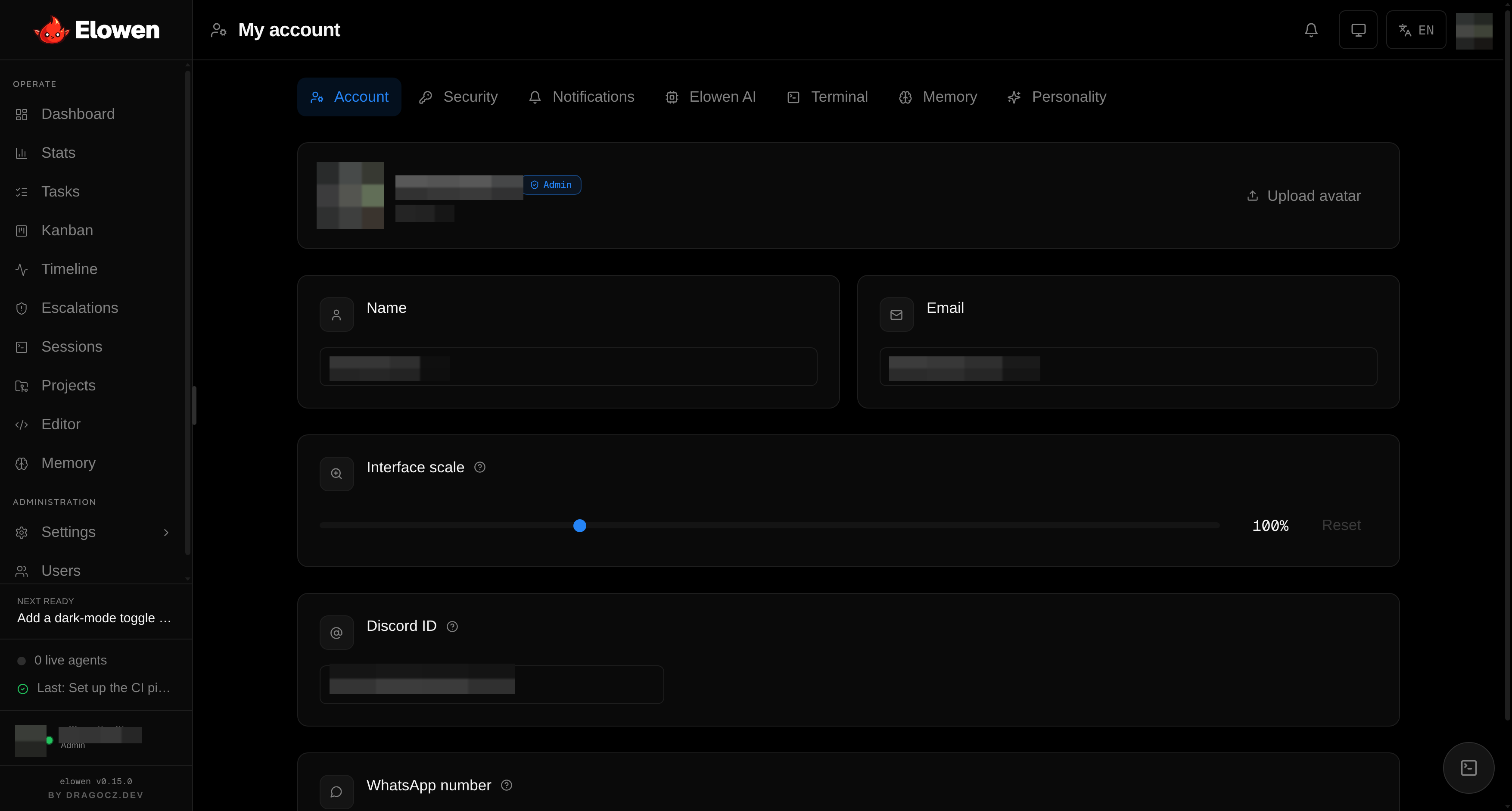Click the Upload avatar button

pos(1303,196)
